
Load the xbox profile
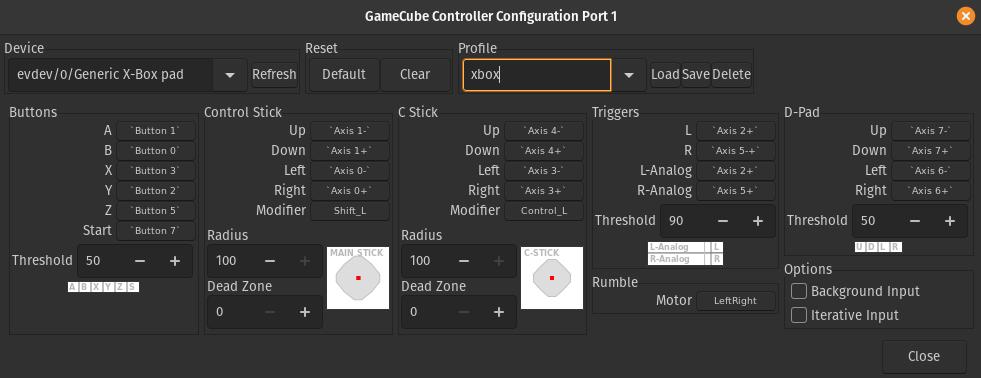(x=665, y=74)
